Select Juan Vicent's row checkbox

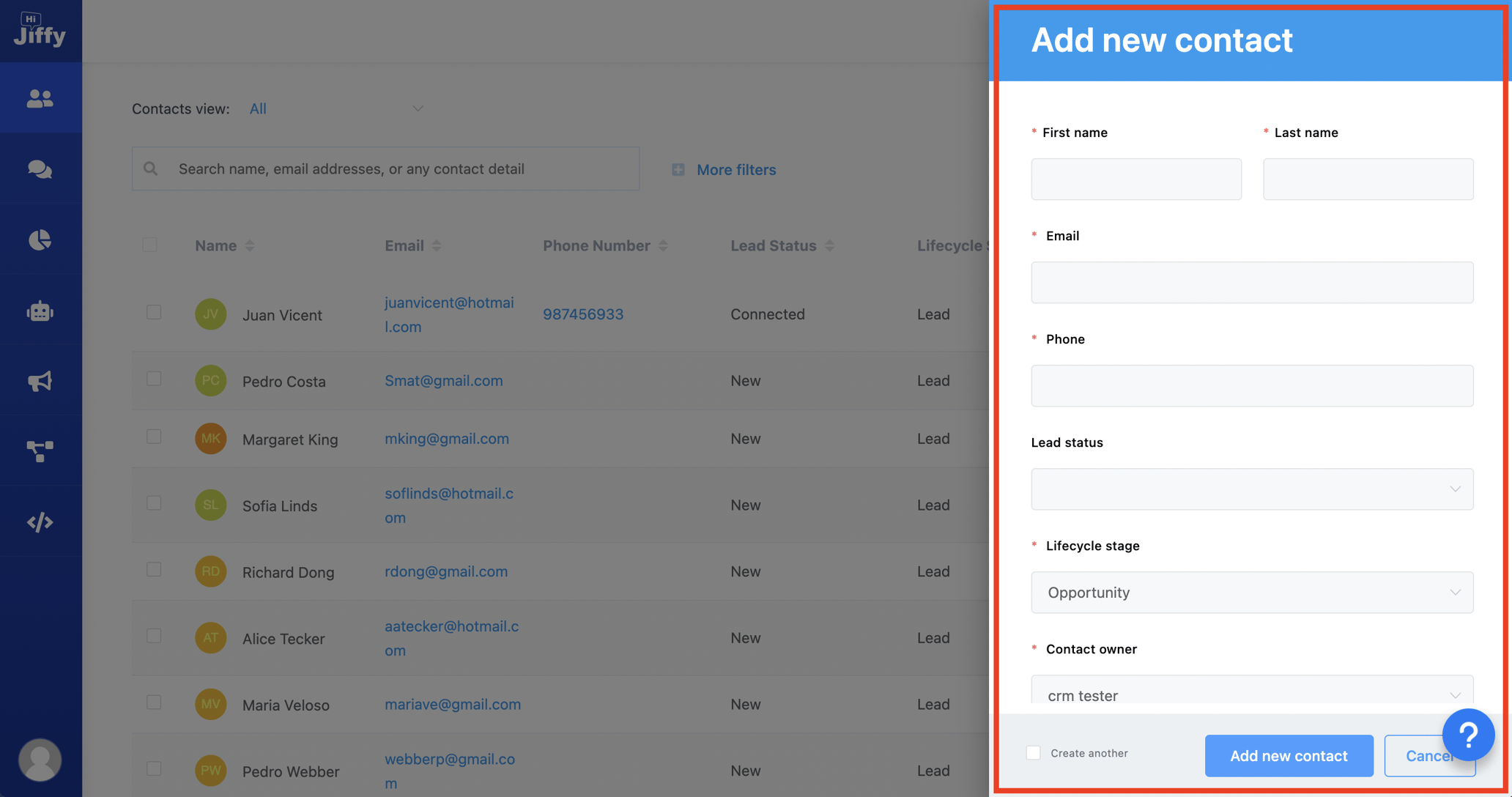point(154,312)
